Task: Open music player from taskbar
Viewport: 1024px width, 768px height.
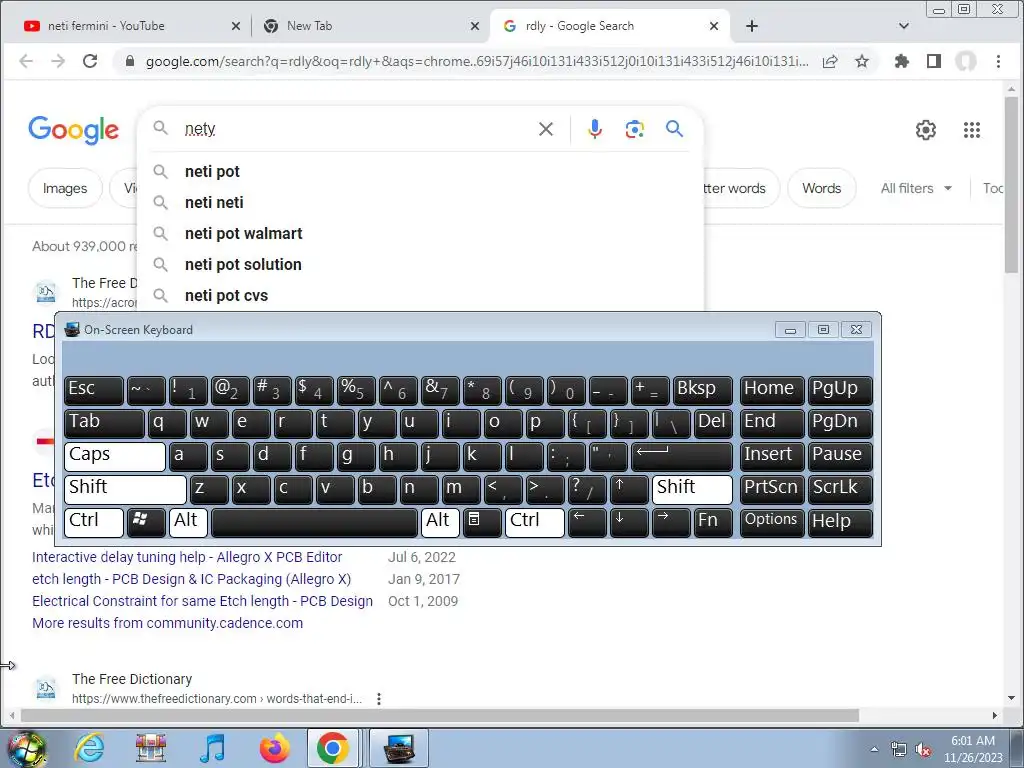Action: click(x=212, y=748)
